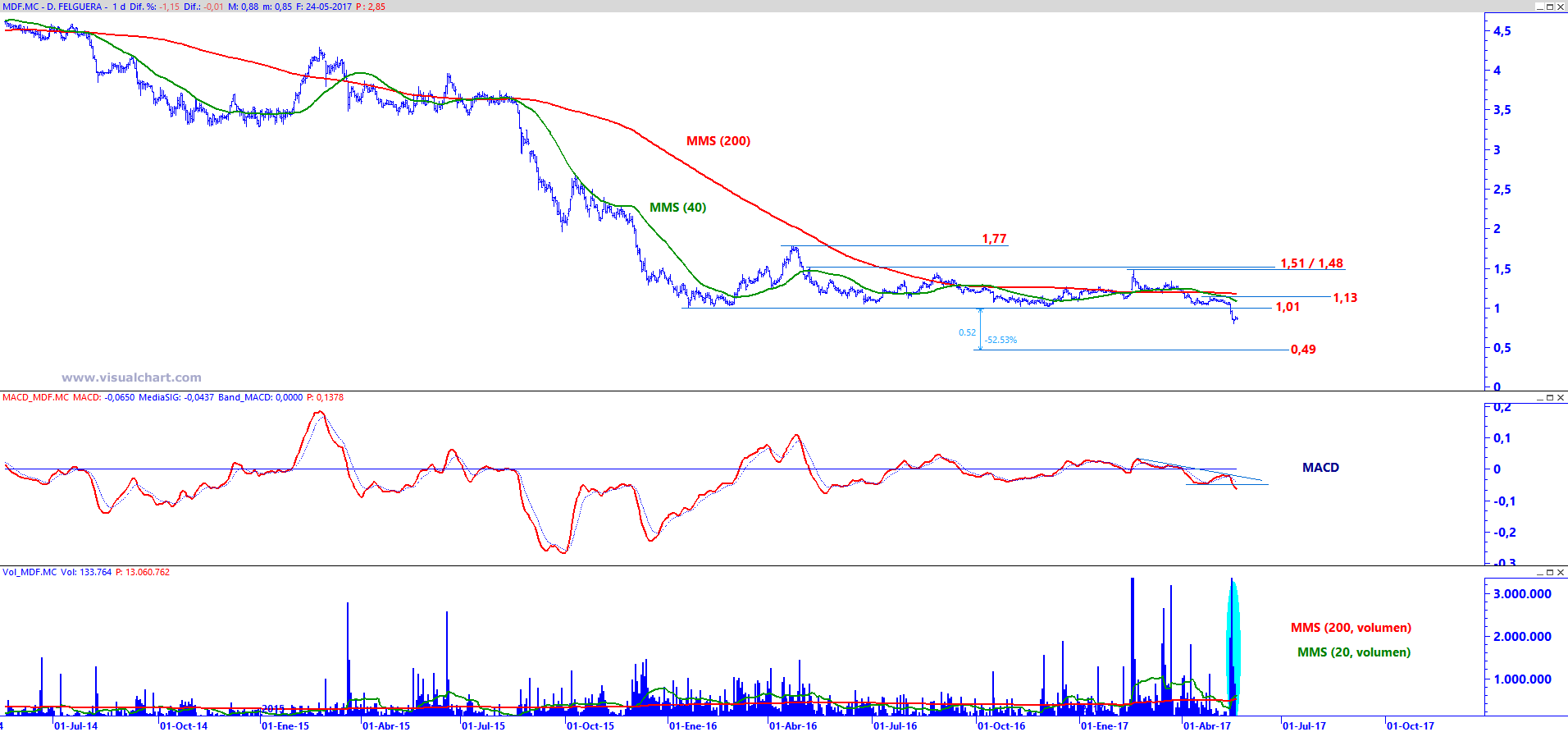
Task: Close the MDF.MC price chart panel
Action: pyautogui.click(x=1560, y=7)
